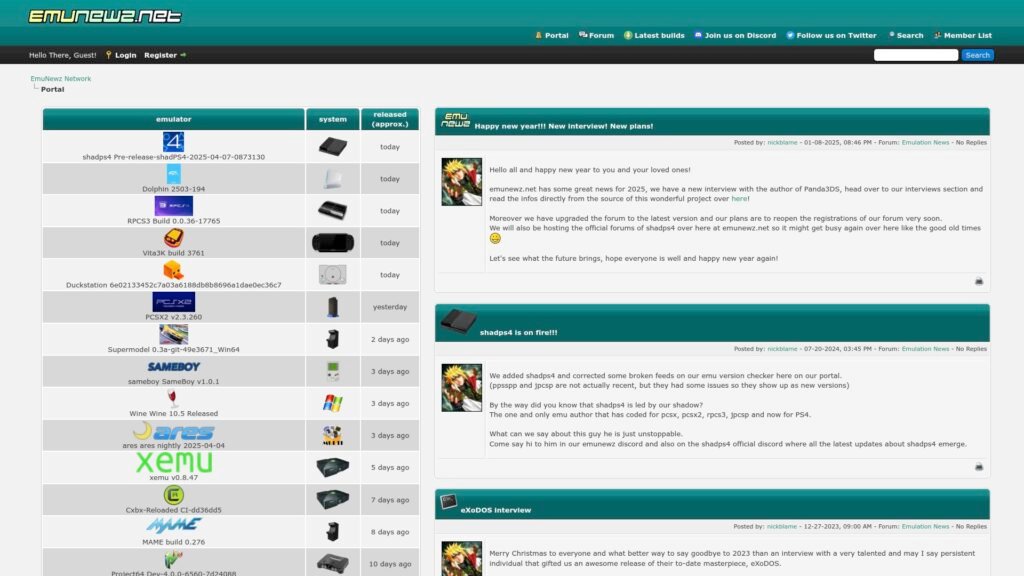
Task: Click the 'system' column header
Action: 332,120
